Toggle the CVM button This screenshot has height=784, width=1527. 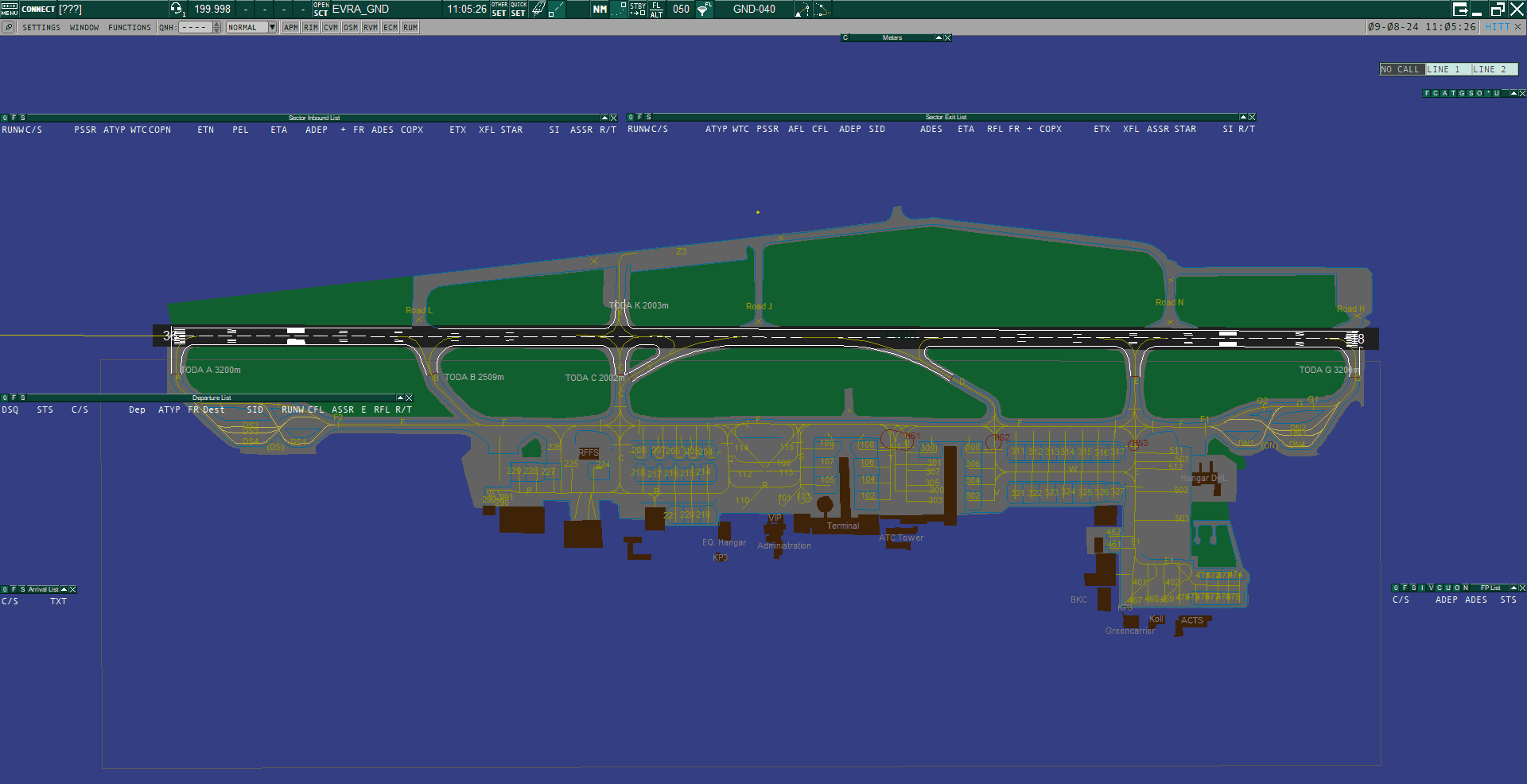coord(331,27)
